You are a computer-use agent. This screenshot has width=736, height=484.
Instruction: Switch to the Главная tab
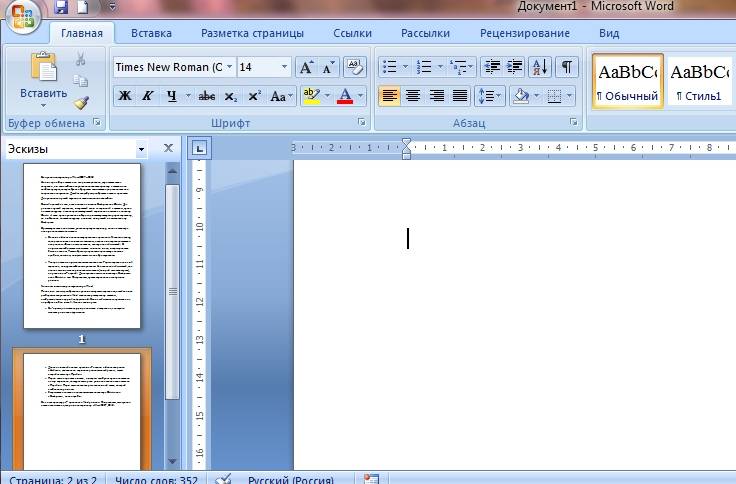(x=82, y=33)
